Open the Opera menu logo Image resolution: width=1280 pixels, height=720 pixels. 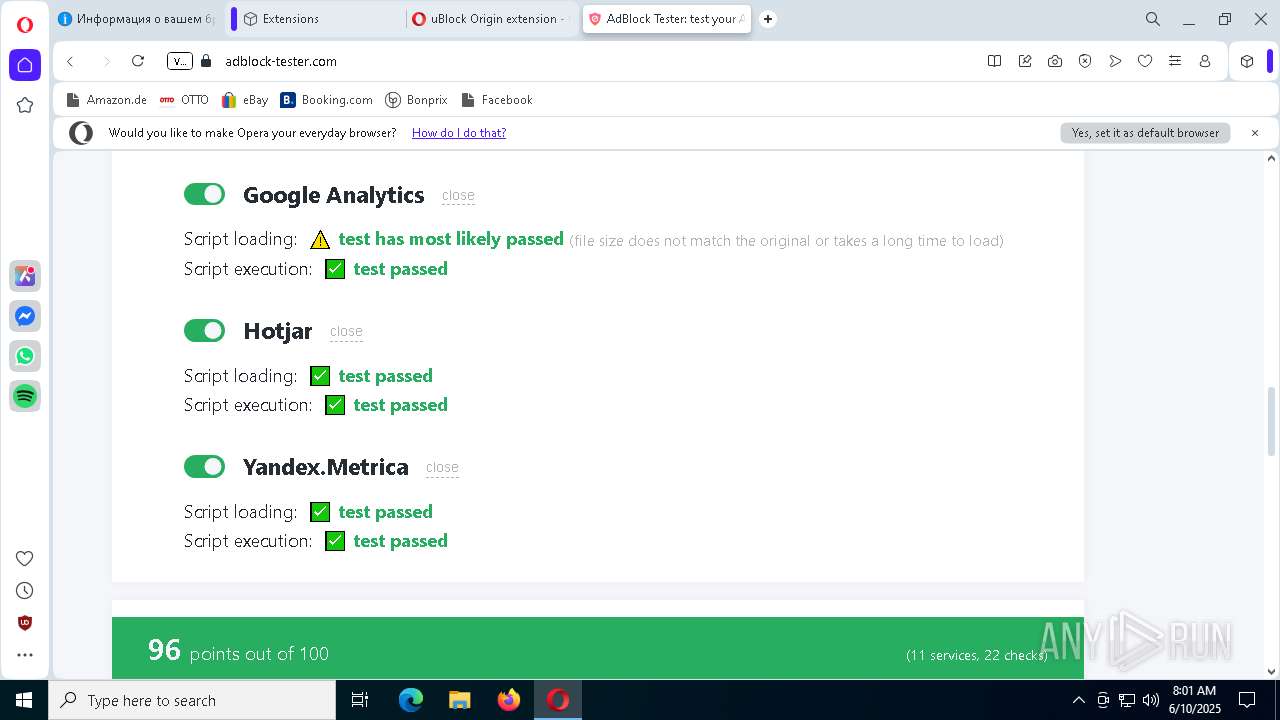point(25,24)
